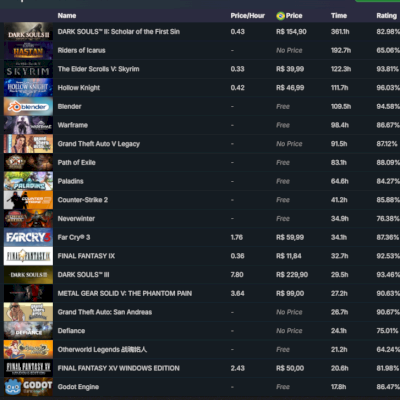The height and width of the screenshot is (400, 400).
Task: Open the Neverwinter title link
Action: (76, 218)
